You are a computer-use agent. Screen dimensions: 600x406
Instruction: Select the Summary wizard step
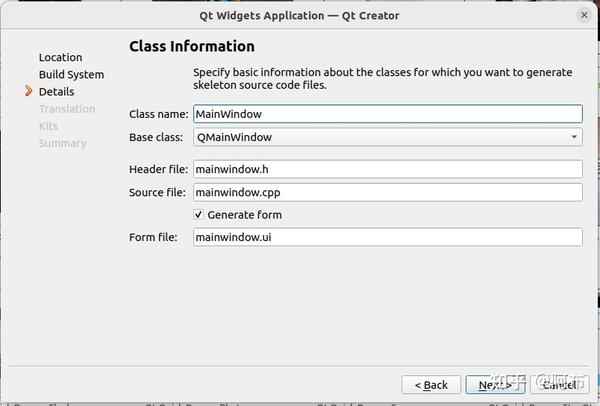click(62, 143)
